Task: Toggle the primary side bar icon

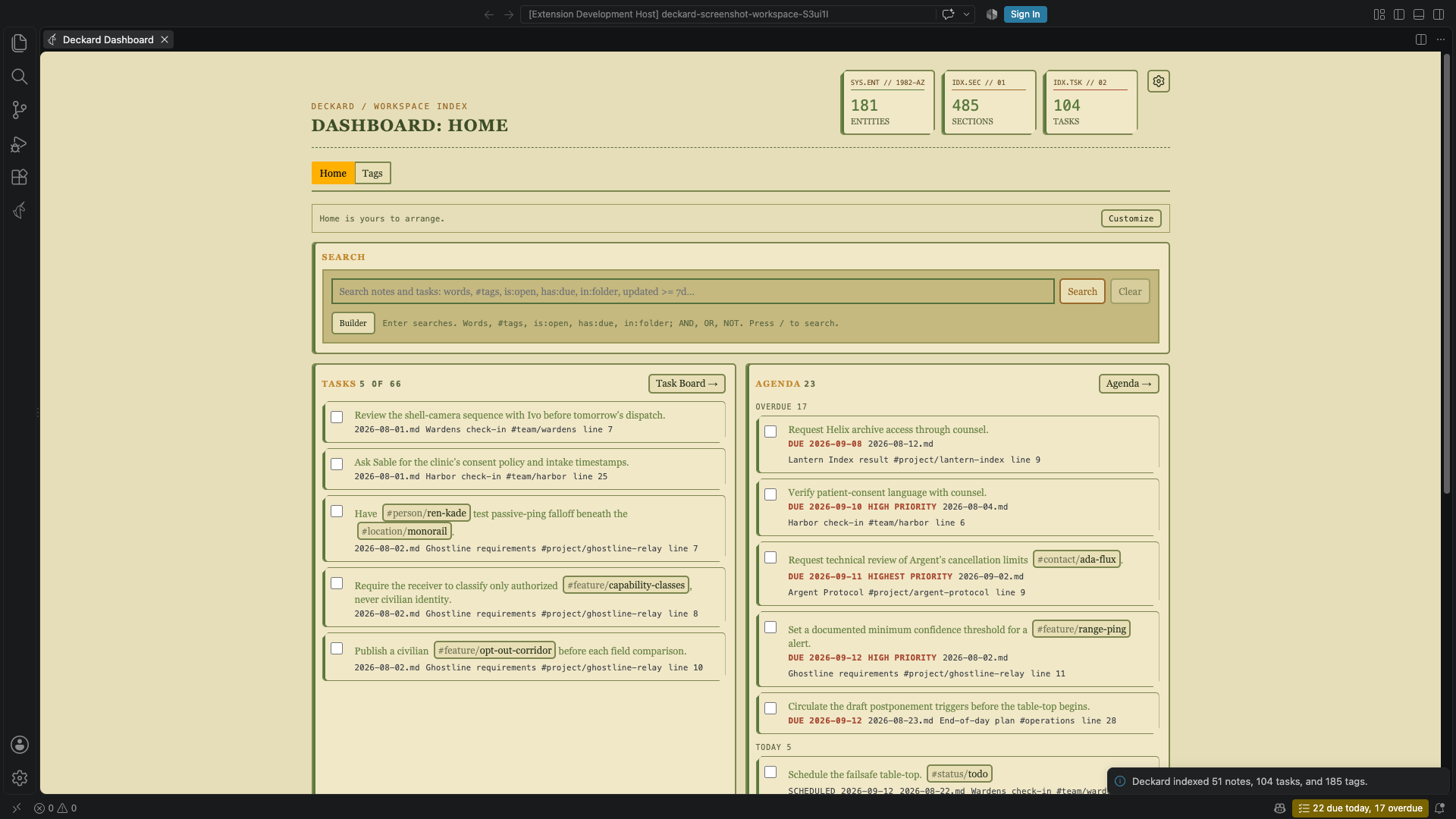Action: 1399,14
